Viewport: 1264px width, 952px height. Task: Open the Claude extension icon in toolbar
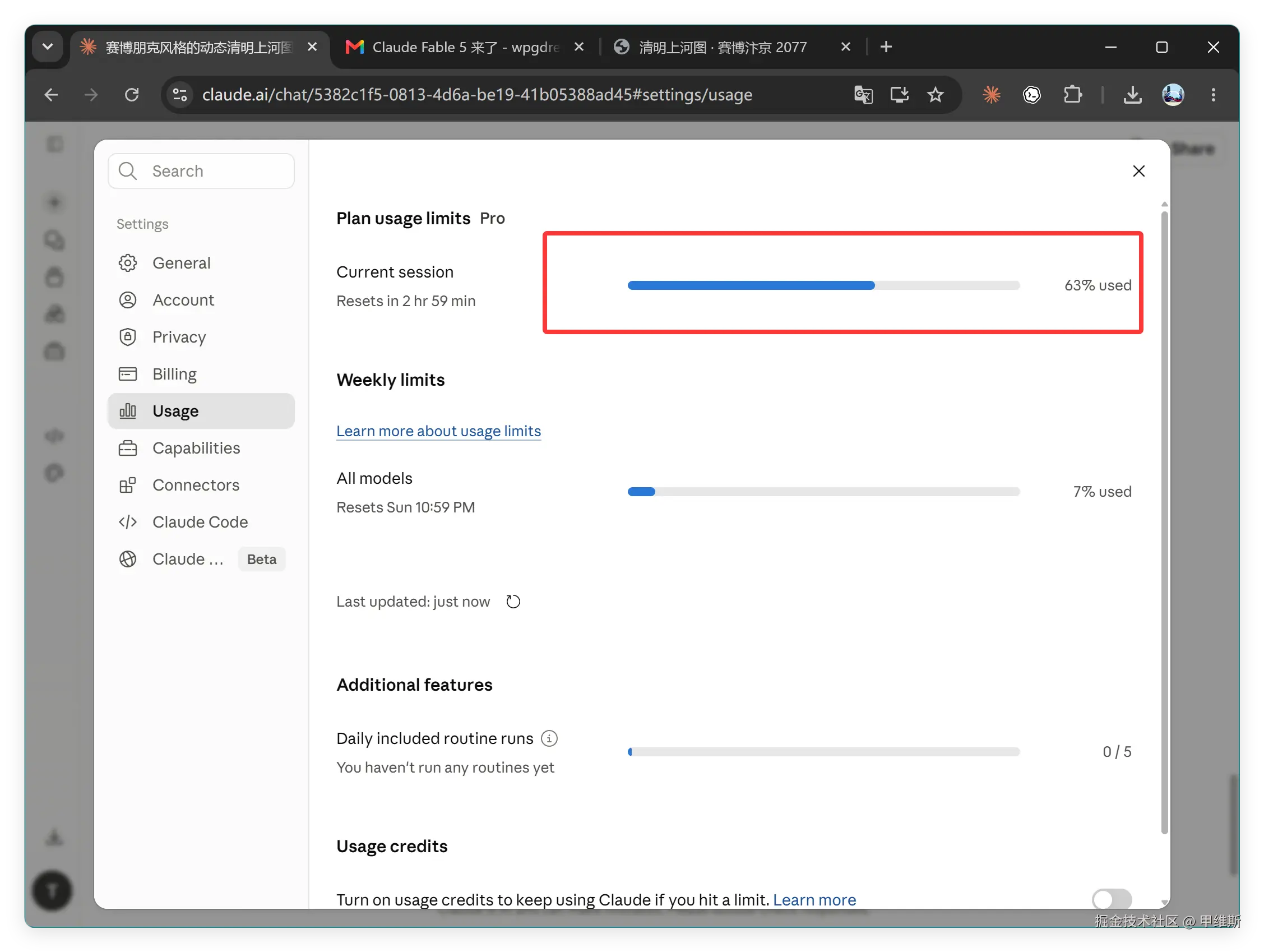992,95
